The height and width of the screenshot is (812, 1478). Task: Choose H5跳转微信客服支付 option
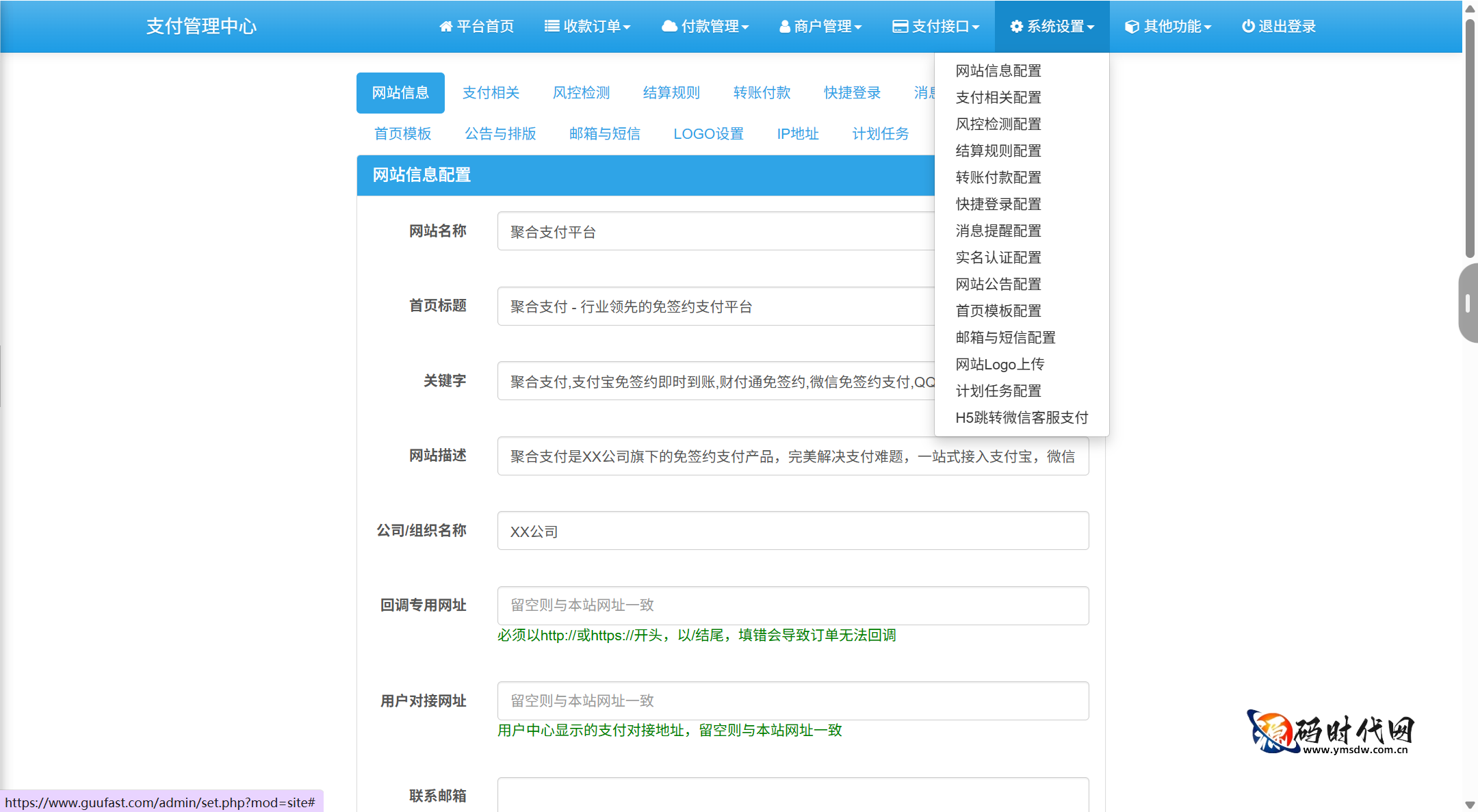[x=1022, y=417]
